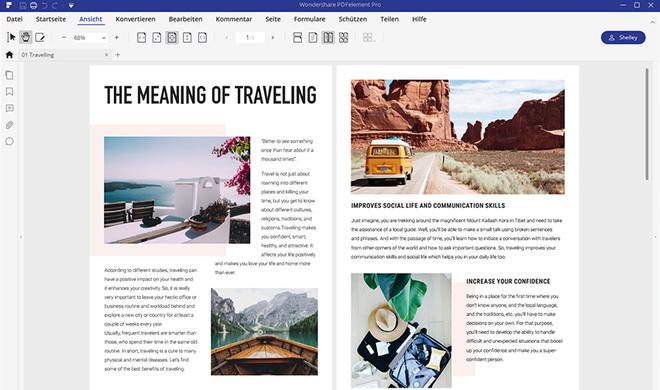This screenshot has height=390, width=660.
Task: Click the vertical scrollbar thumb
Action: coord(647,124)
